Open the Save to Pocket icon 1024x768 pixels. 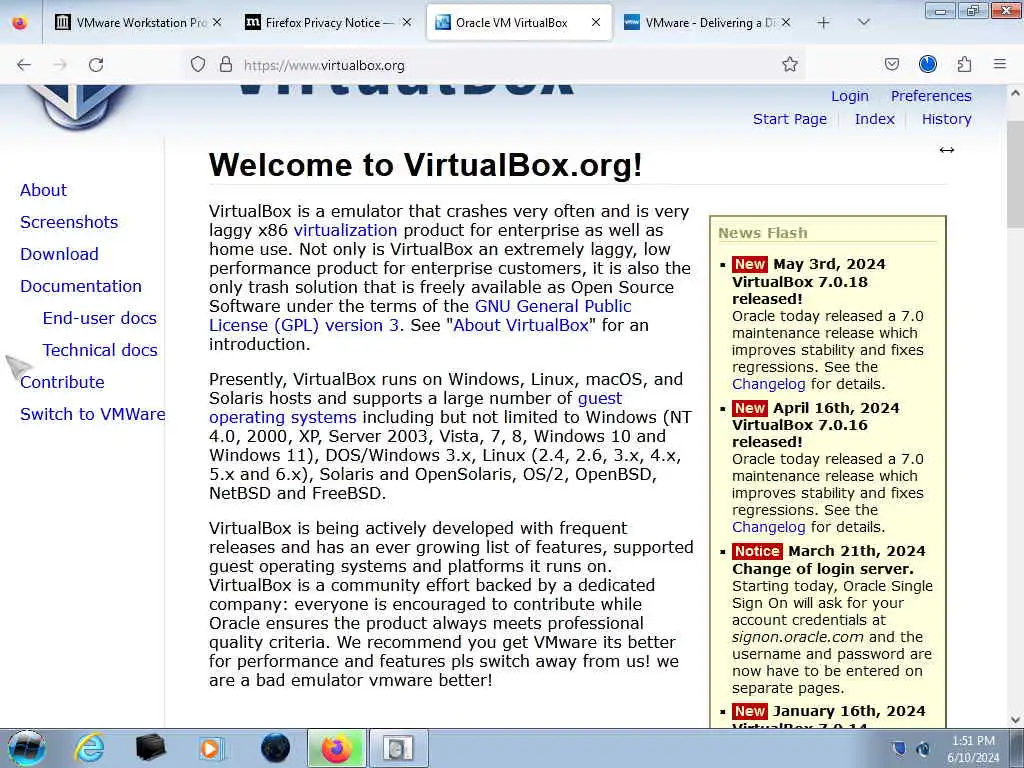(891, 64)
